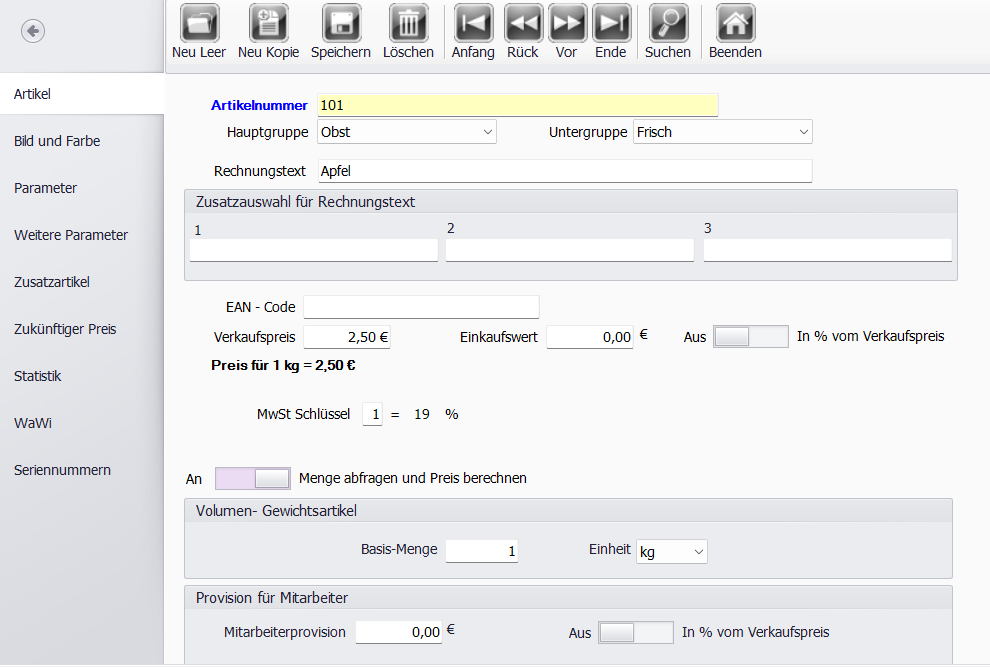This screenshot has height=667, width=990.
Task: Toggle Menge abfragen und Preis berechnen switch
Action: click(x=253, y=478)
